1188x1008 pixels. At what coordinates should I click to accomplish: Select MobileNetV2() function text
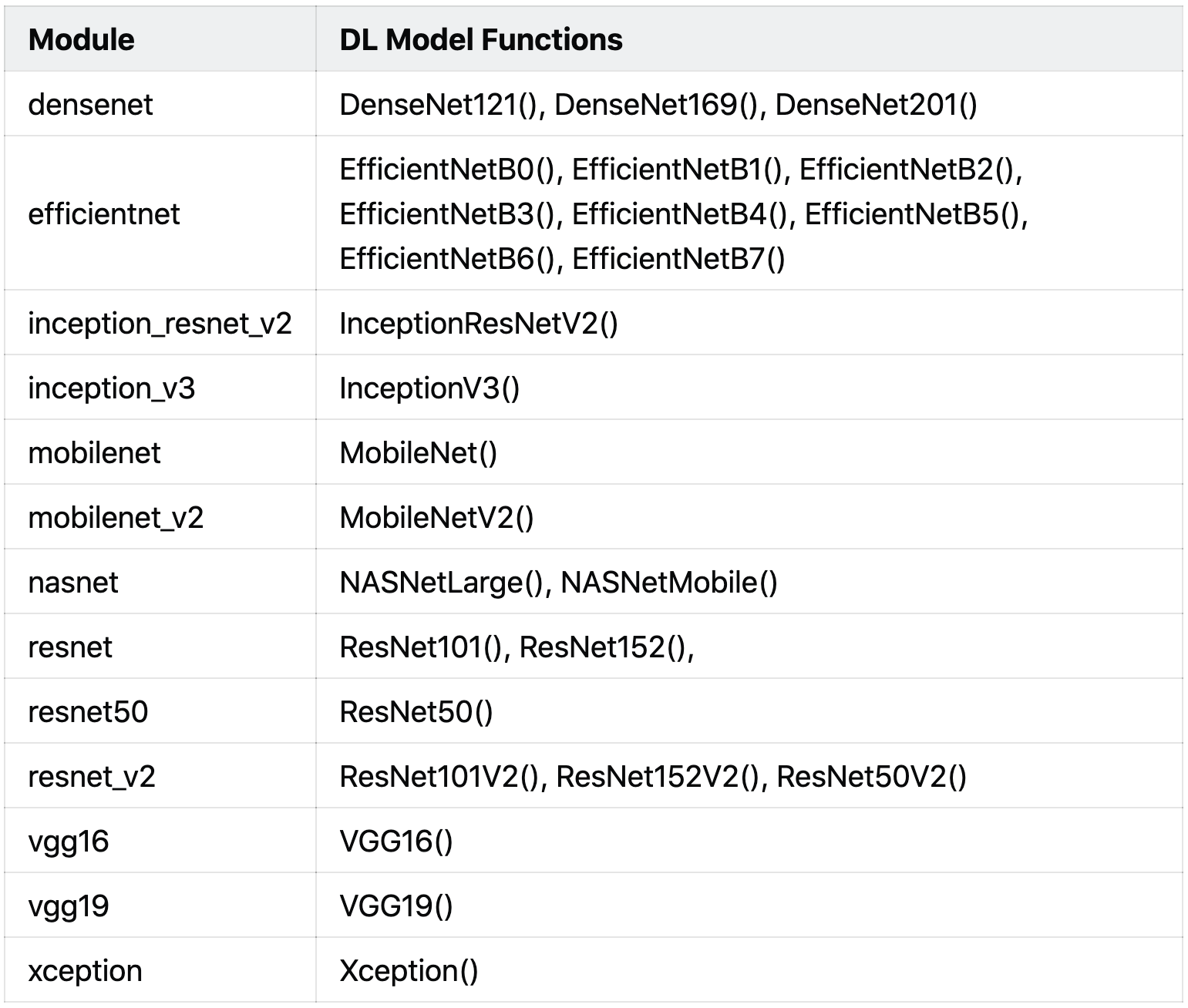point(436,518)
